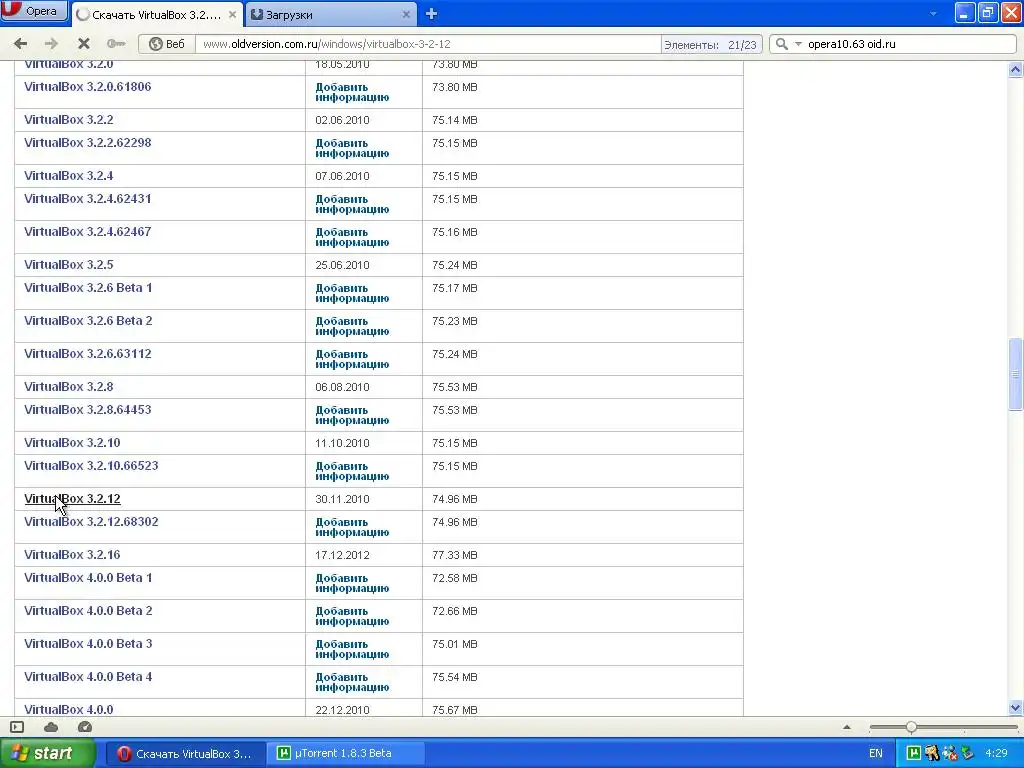Image resolution: width=1024 pixels, height=768 pixels.
Task: Switch to the Скачать VirtualBox 3.2 tab
Action: [x=157, y=14]
